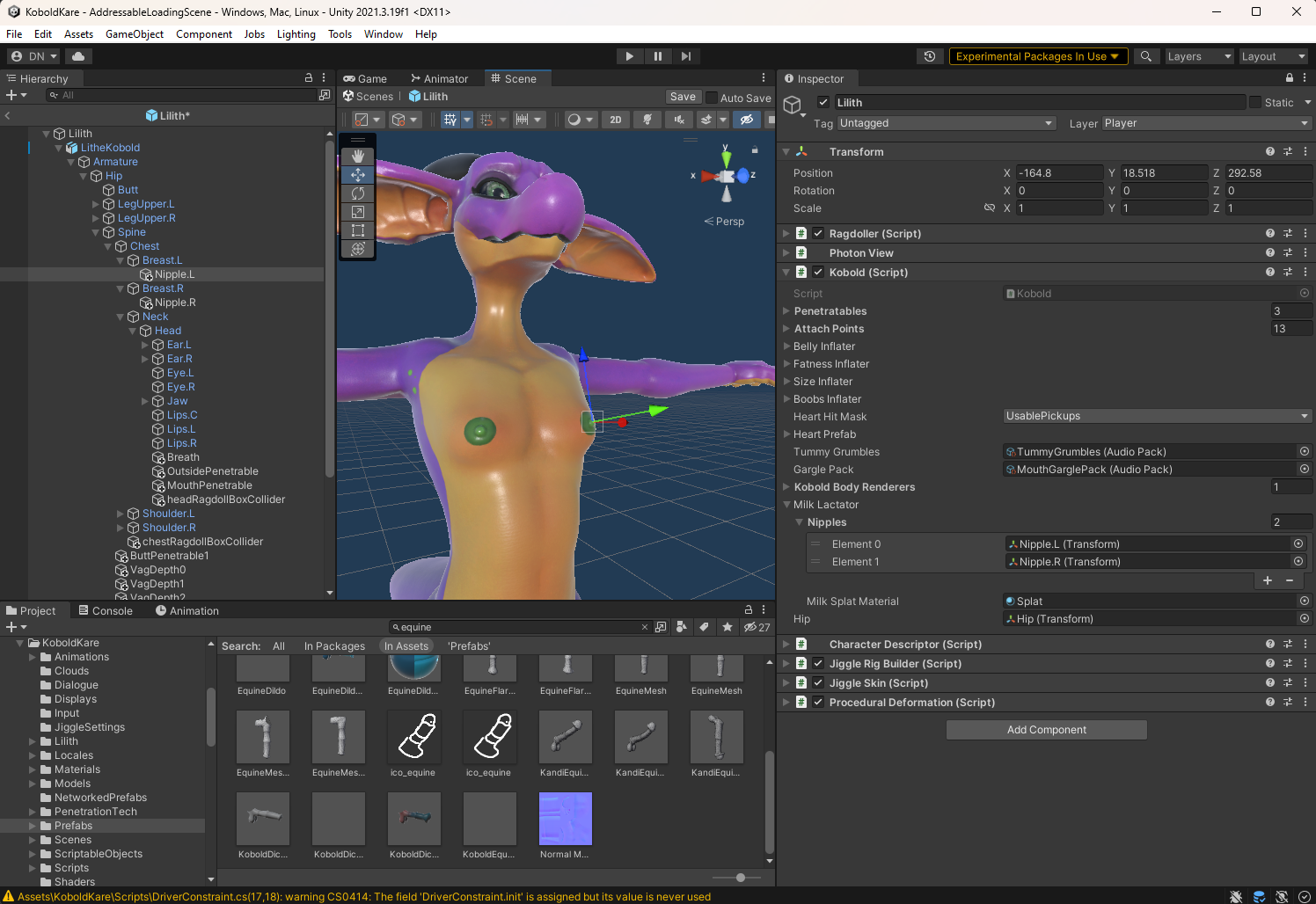The image size is (1316, 904).
Task: Disable Procedural Deformation script checkbox
Action: click(x=818, y=703)
